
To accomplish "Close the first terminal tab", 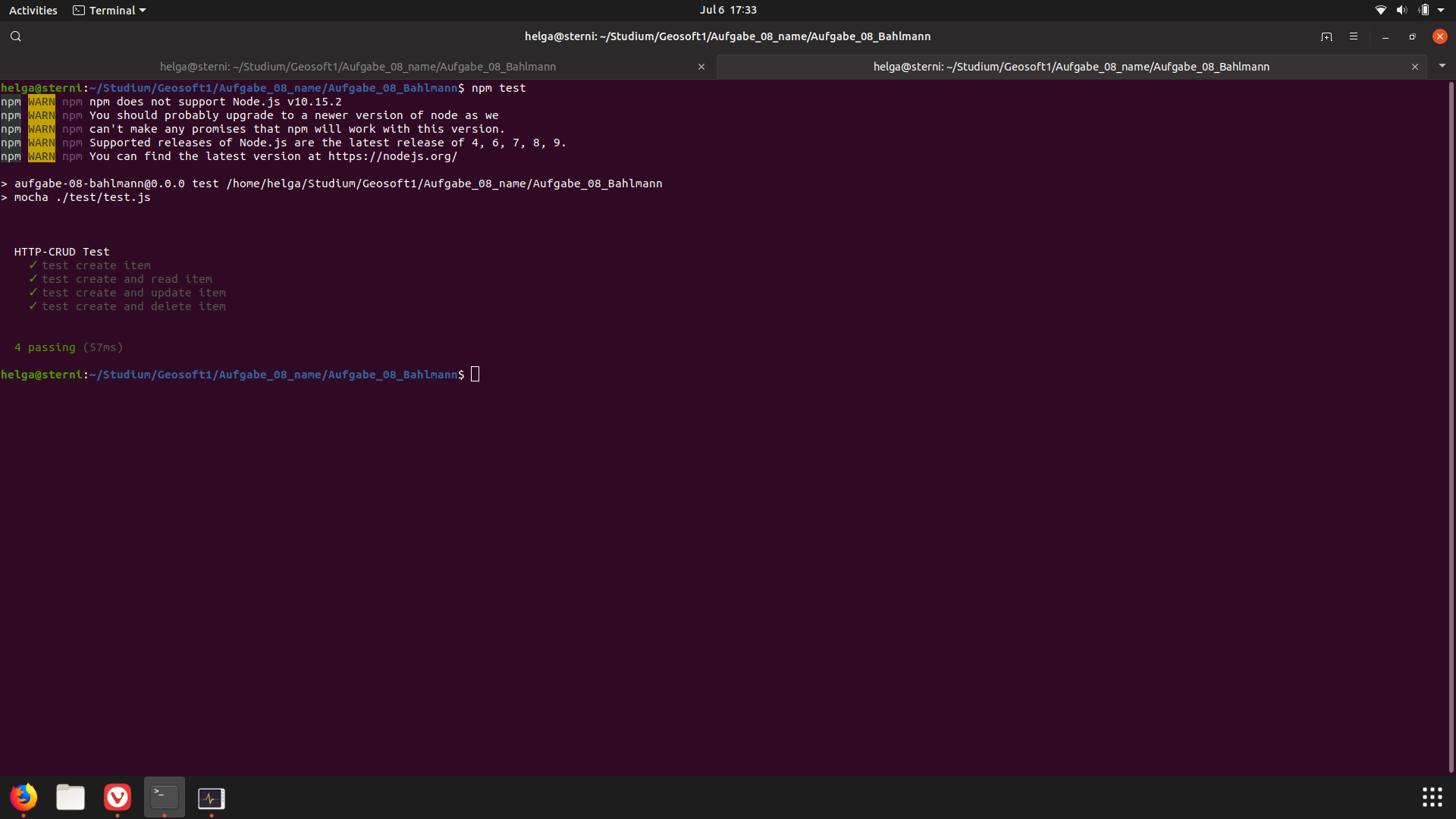I will click(701, 67).
